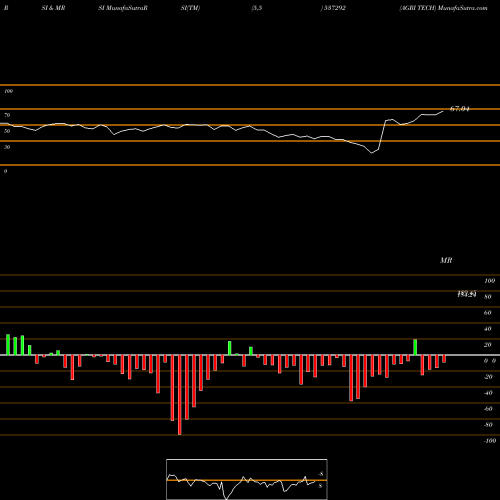
Task: Click the '(5,5' parameter text in the header
Action: click(x=257, y=8)
